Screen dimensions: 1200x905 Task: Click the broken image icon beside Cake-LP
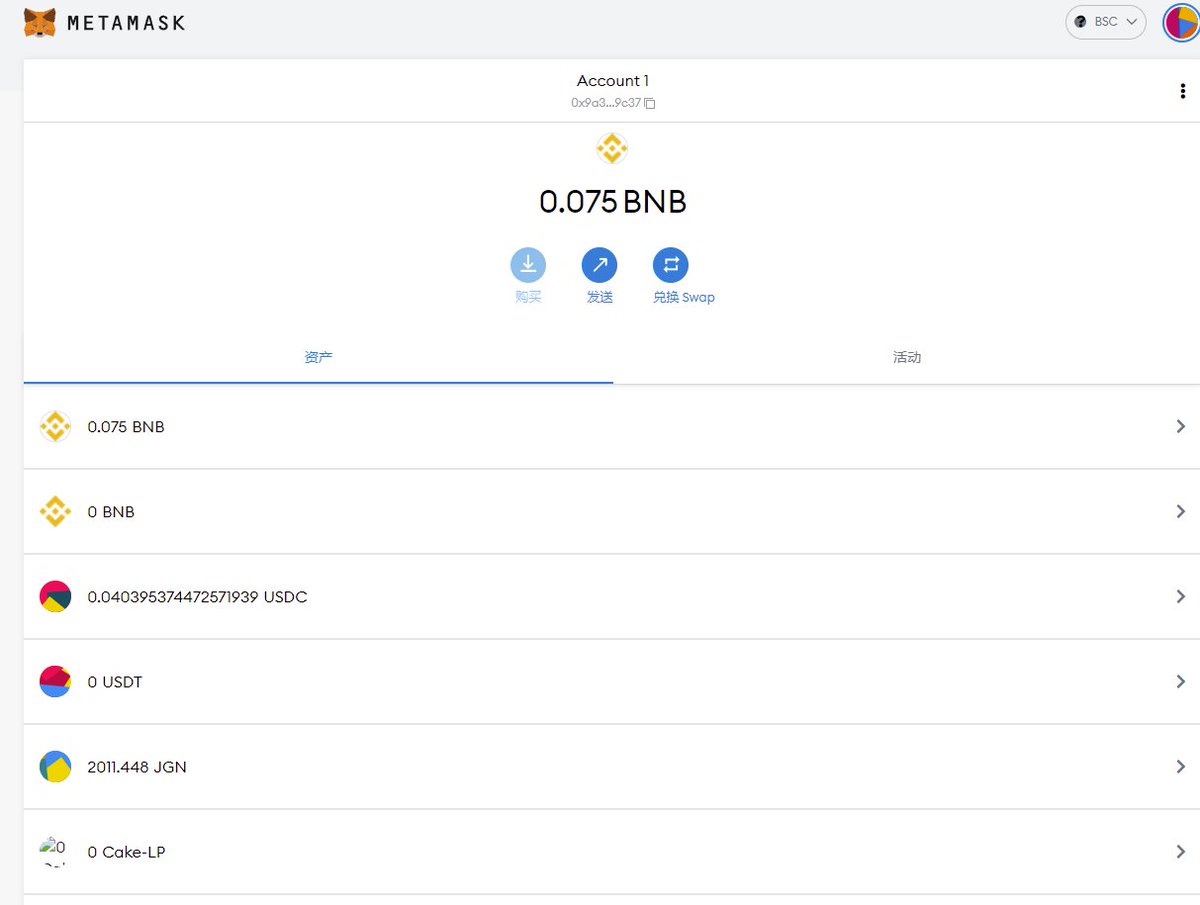point(55,852)
